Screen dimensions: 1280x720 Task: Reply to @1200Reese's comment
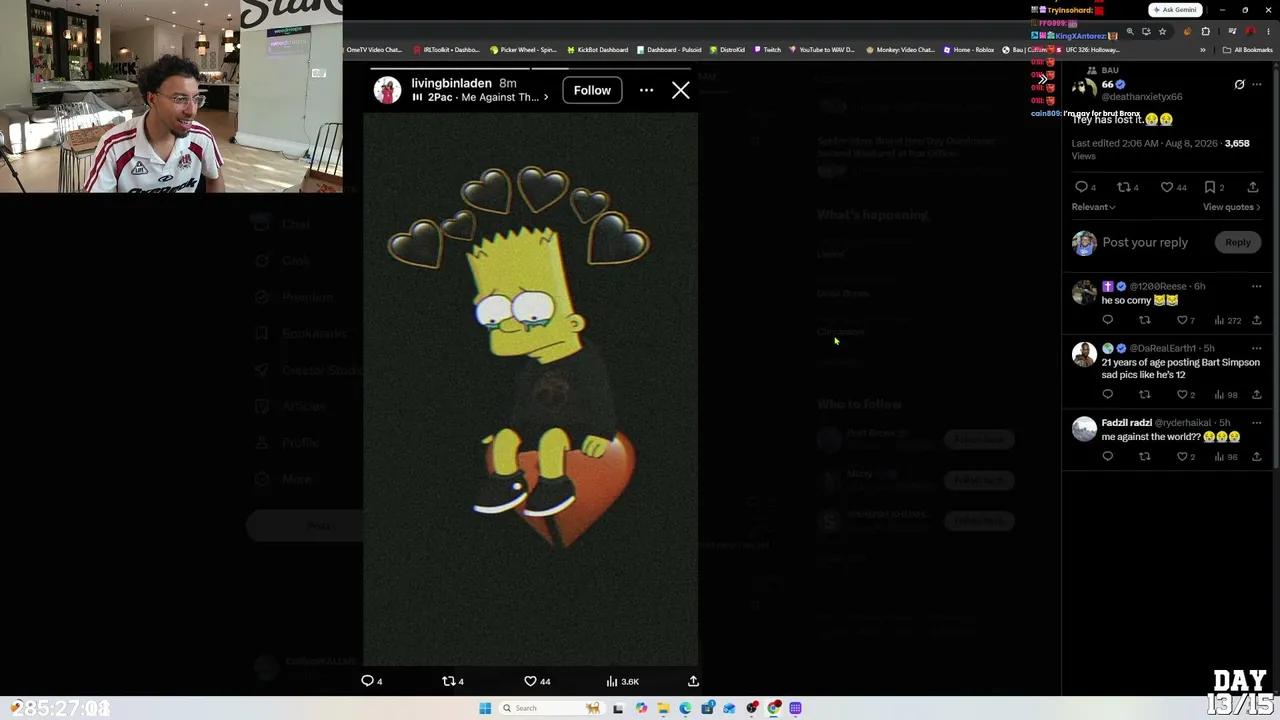coord(1107,320)
